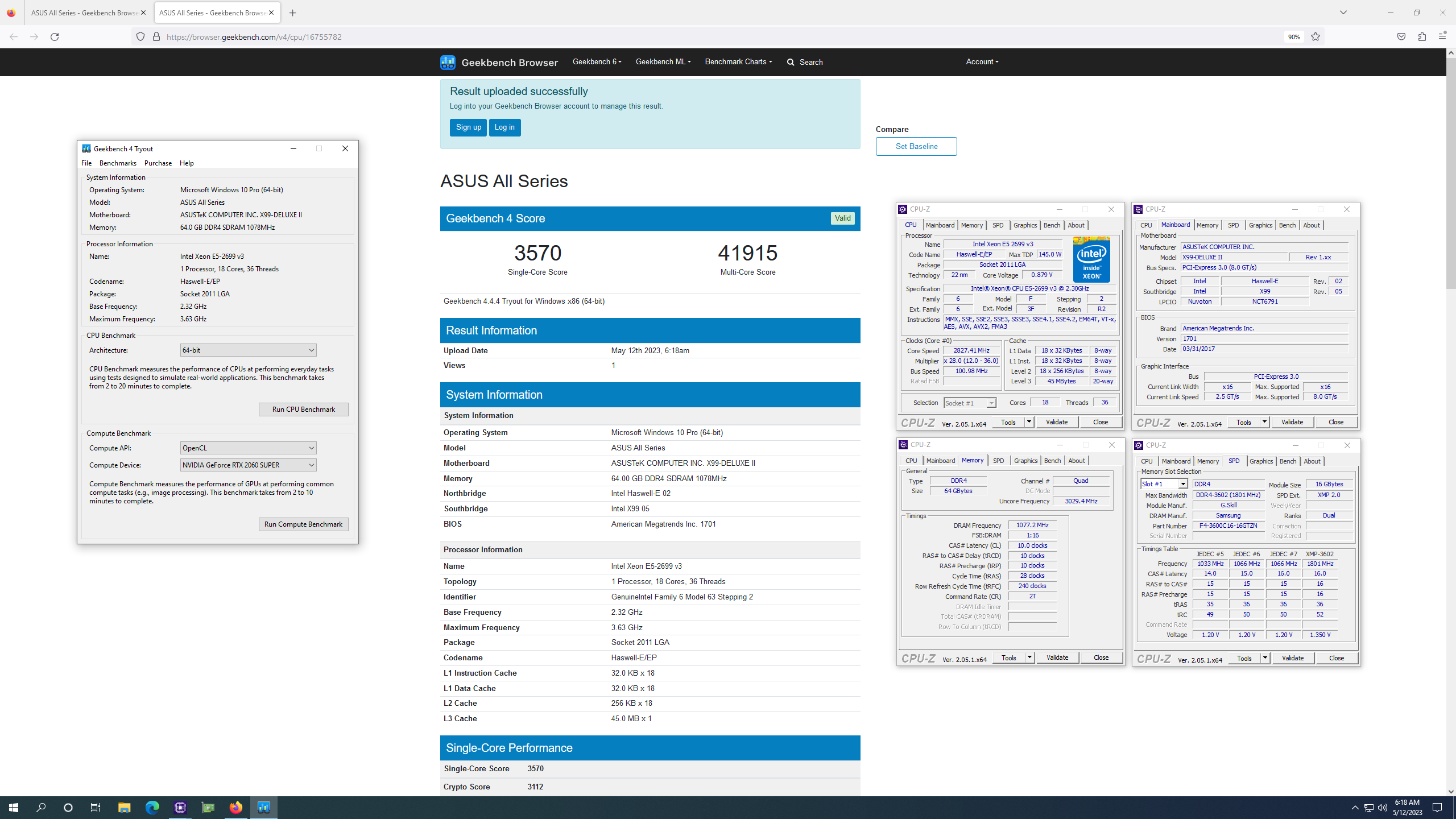Open the Help menu in Geekbench 4

[x=187, y=163]
